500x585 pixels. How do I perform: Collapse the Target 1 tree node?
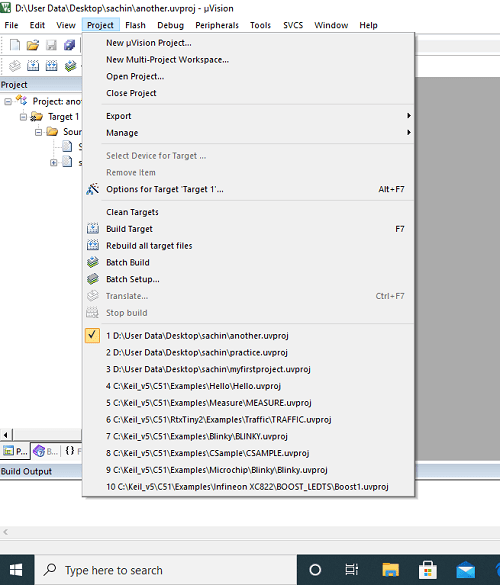23,117
